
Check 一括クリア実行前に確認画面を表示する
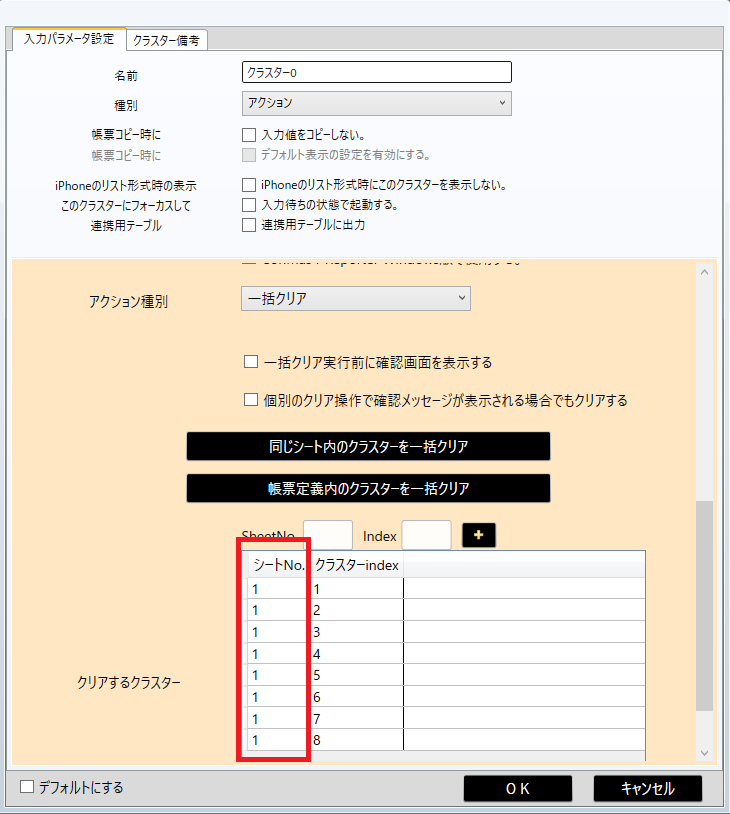point(252,362)
